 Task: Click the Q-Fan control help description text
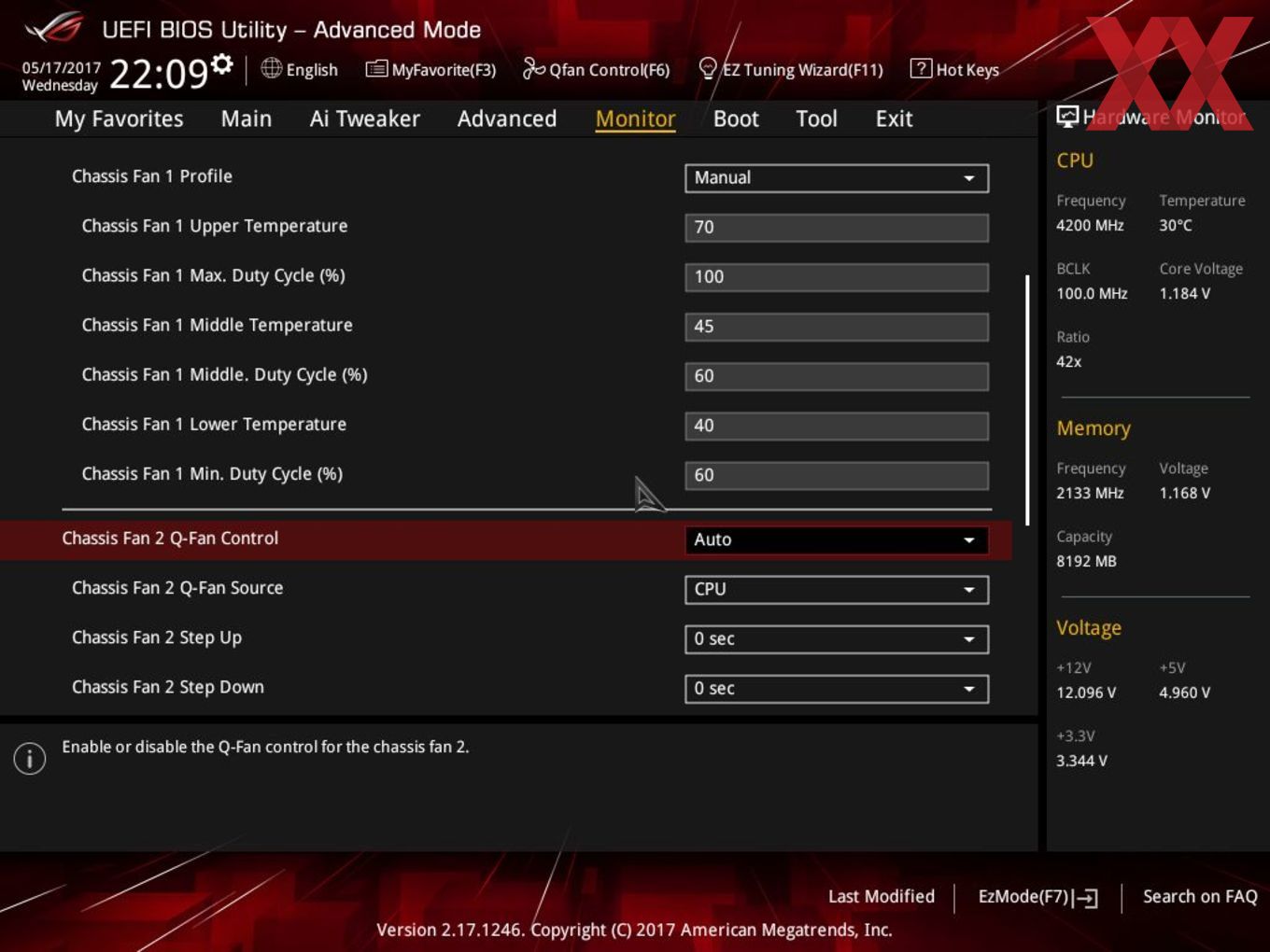[x=265, y=747]
